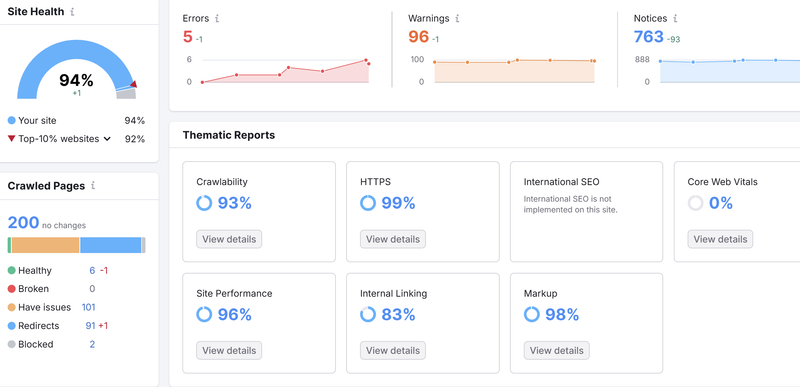Click the Internal Linking 83% score

click(398, 315)
